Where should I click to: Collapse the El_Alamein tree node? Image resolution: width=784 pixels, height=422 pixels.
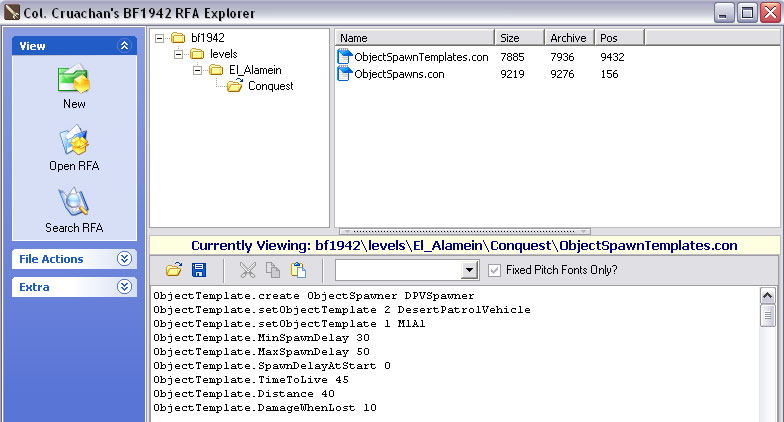tap(198, 70)
